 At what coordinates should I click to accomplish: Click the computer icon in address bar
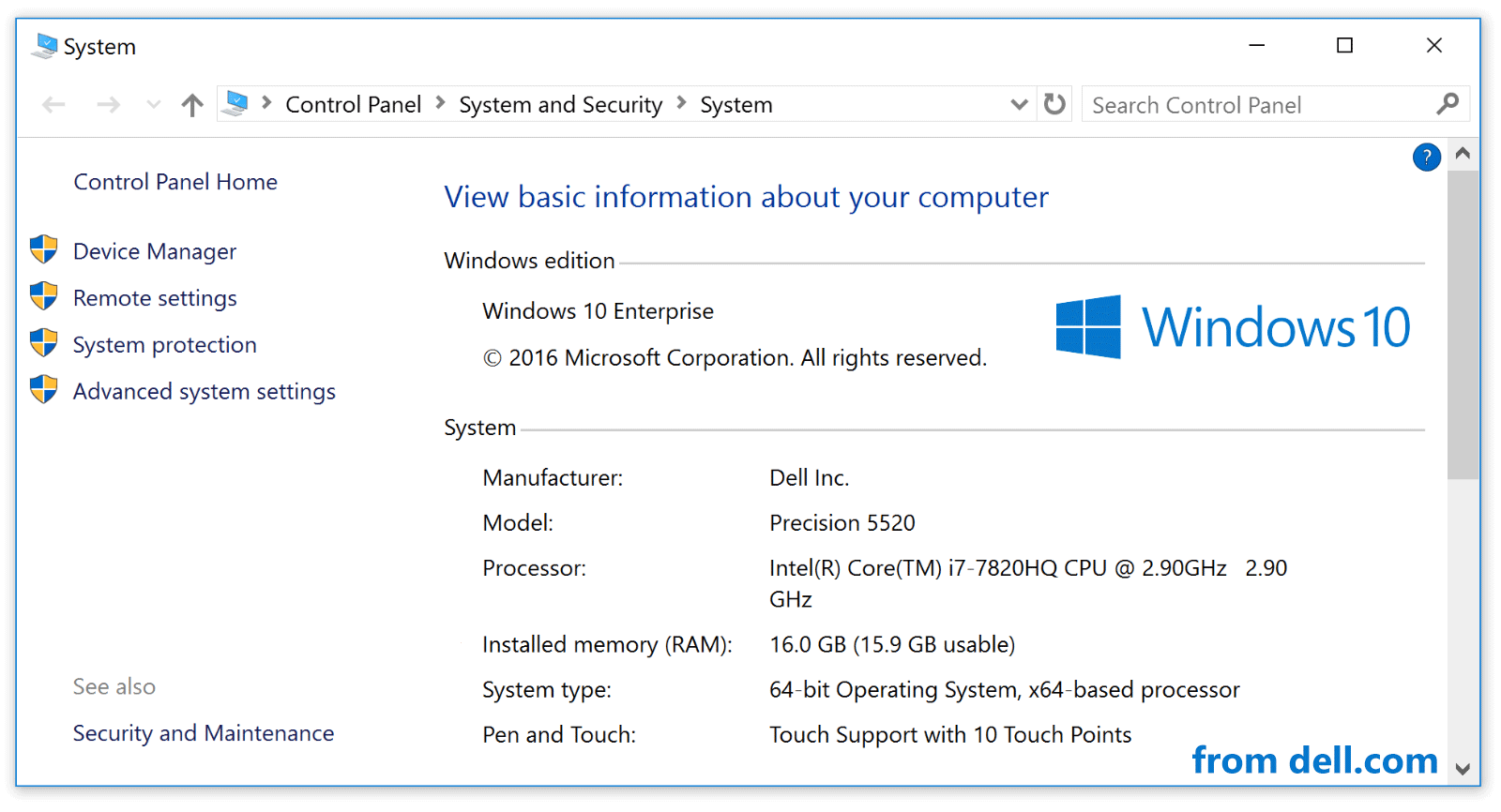point(235,103)
